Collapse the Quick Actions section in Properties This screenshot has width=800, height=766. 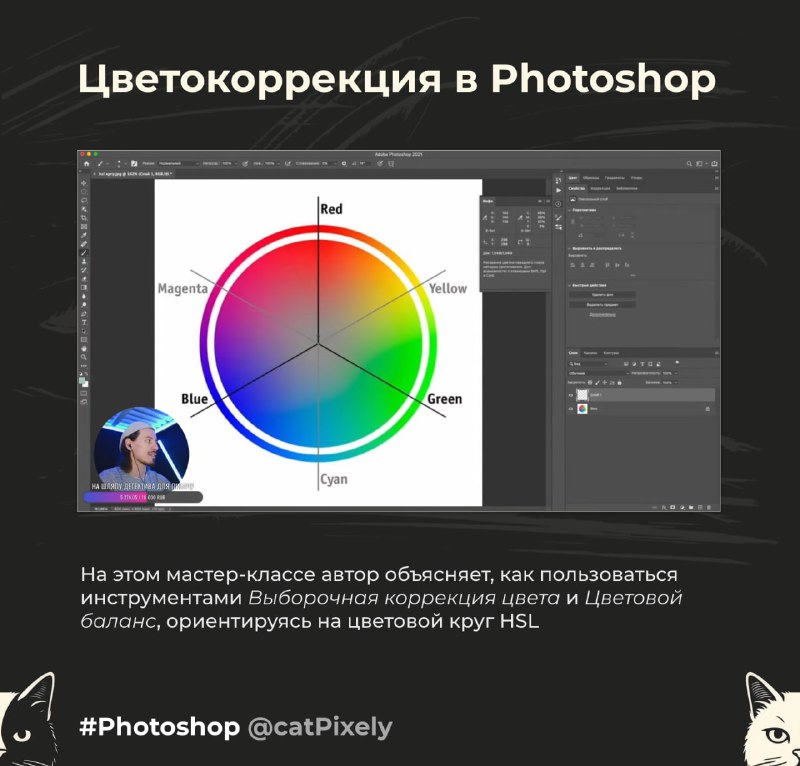click(x=570, y=285)
